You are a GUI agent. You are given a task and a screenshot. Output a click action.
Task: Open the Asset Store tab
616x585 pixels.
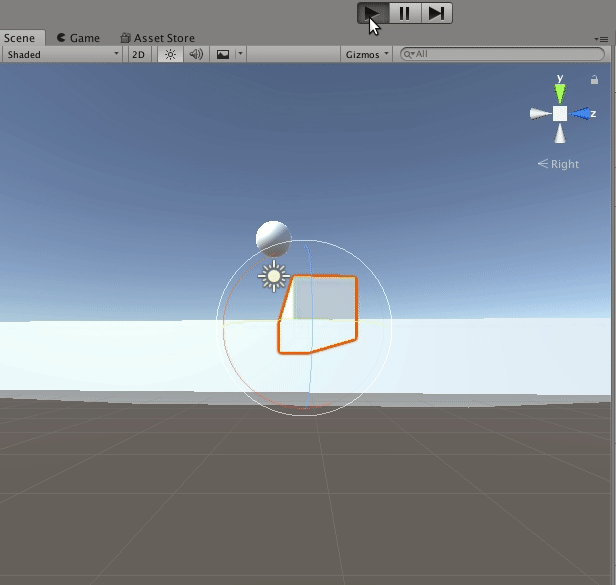pos(158,38)
